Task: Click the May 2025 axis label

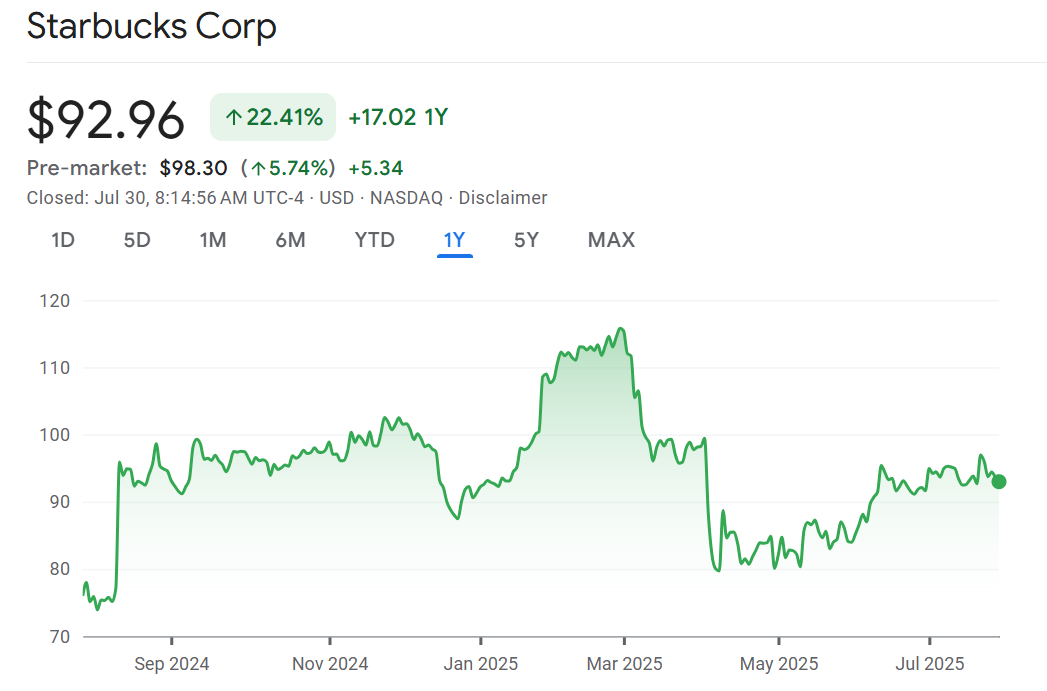Action: (x=779, y=664)
